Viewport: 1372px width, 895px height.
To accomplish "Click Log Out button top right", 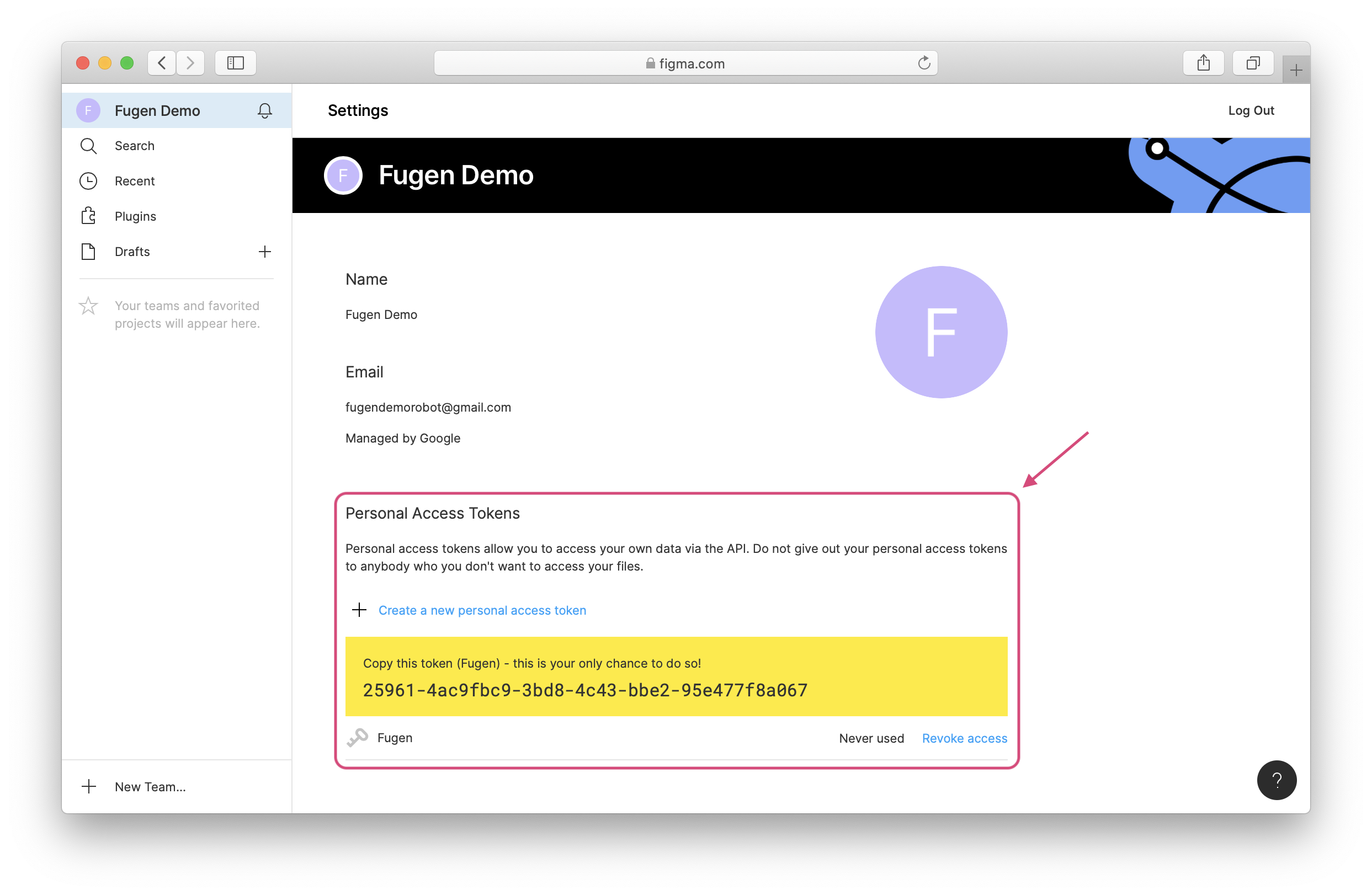I will point(1251,111).
